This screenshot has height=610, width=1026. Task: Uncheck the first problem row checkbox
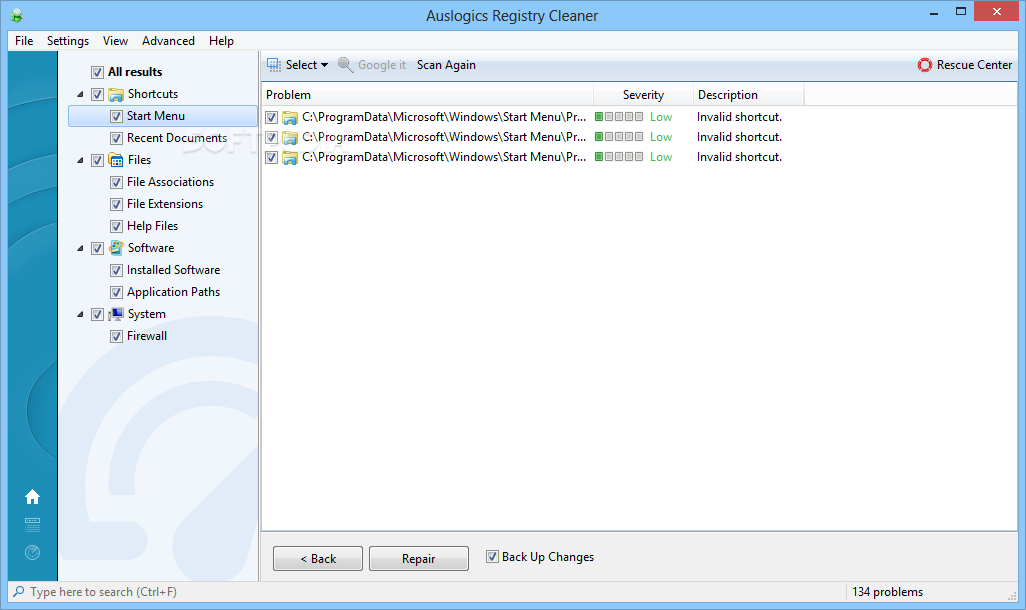(x=272, y=118)
